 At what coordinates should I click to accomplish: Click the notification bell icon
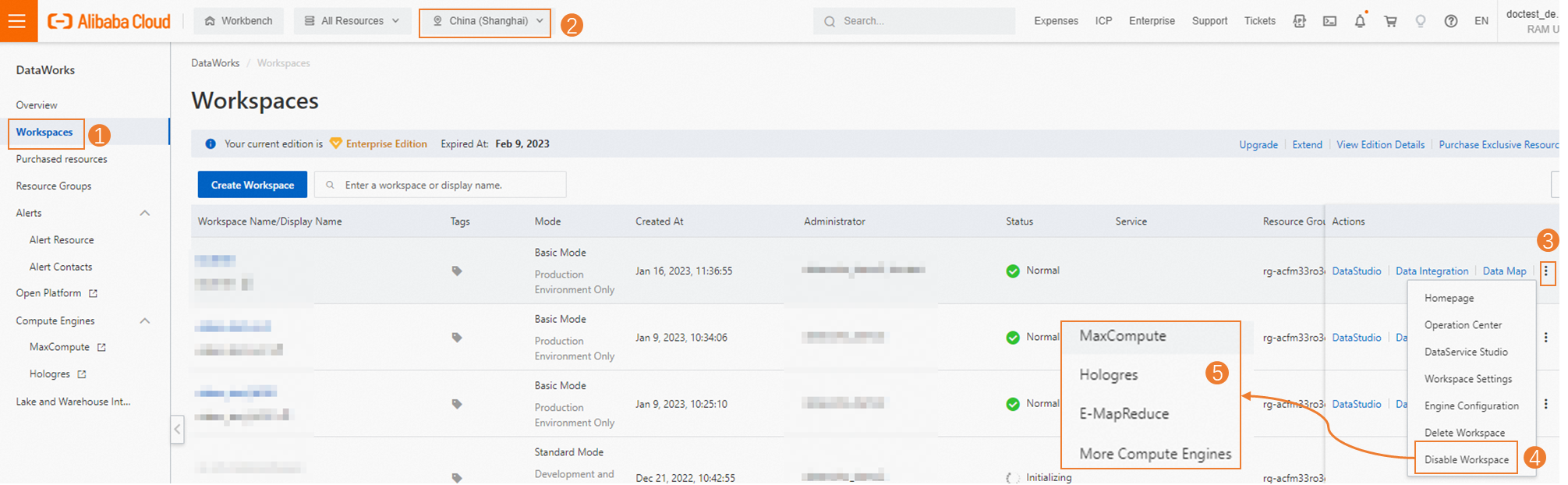(x=1360, y=21)
